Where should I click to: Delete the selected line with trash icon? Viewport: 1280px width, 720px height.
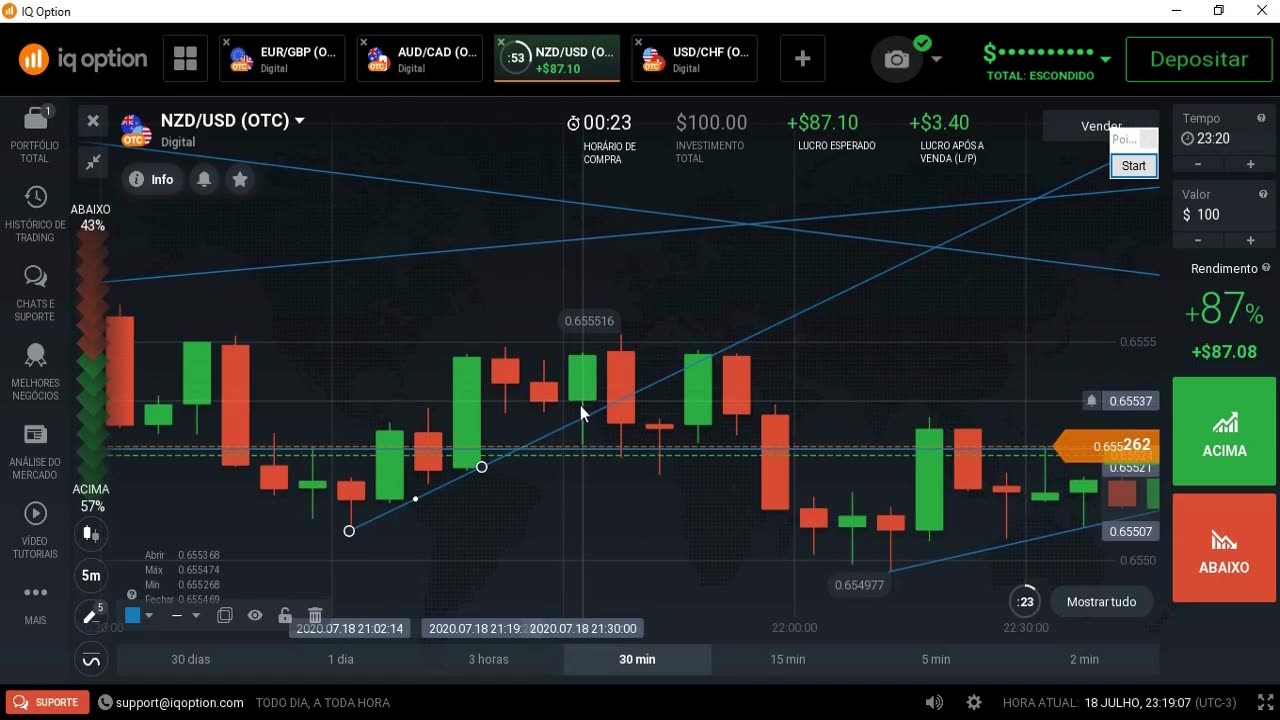click(x=315, y=616)
